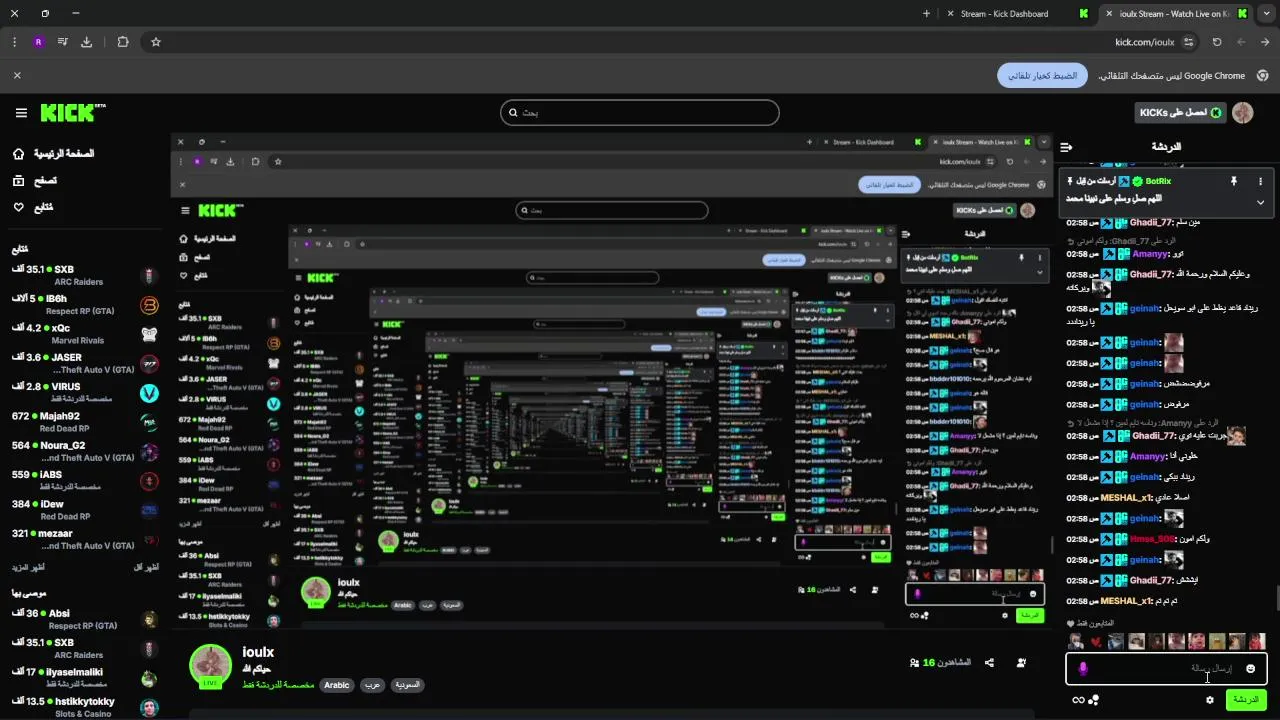Open the Kick sidebar hamburger menu
The image size is (1280, 720).
click(20, 113)
